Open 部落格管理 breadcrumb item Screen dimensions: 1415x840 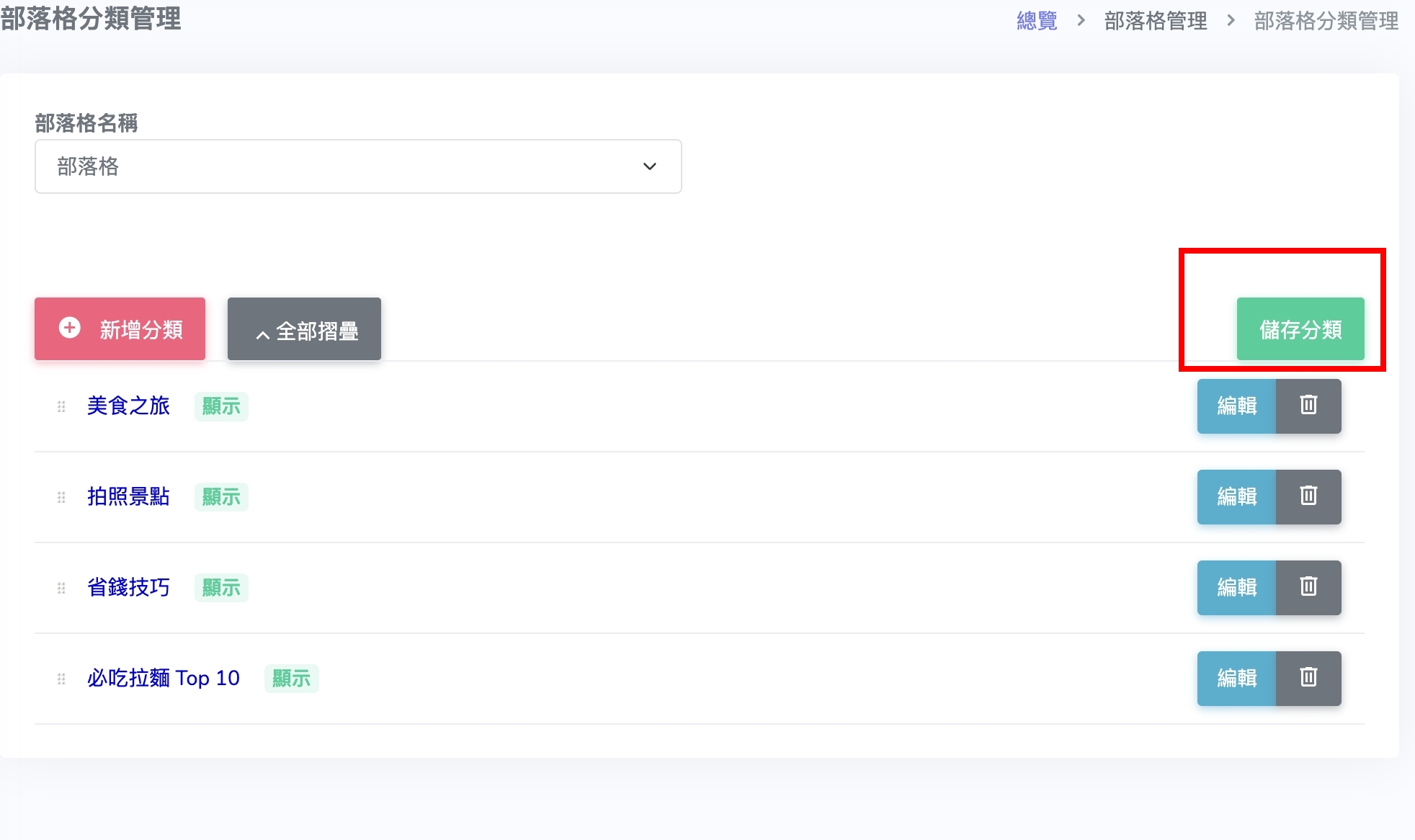(x=1156, y=21)
